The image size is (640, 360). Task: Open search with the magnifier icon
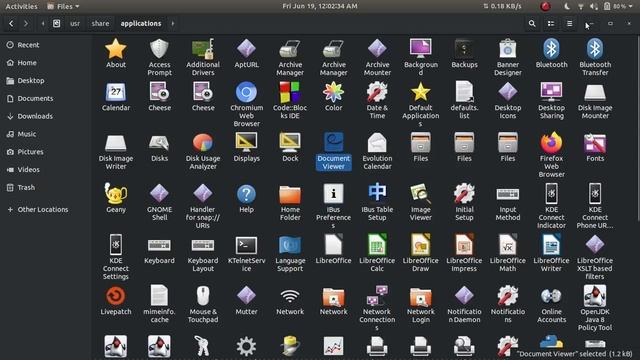532,24
